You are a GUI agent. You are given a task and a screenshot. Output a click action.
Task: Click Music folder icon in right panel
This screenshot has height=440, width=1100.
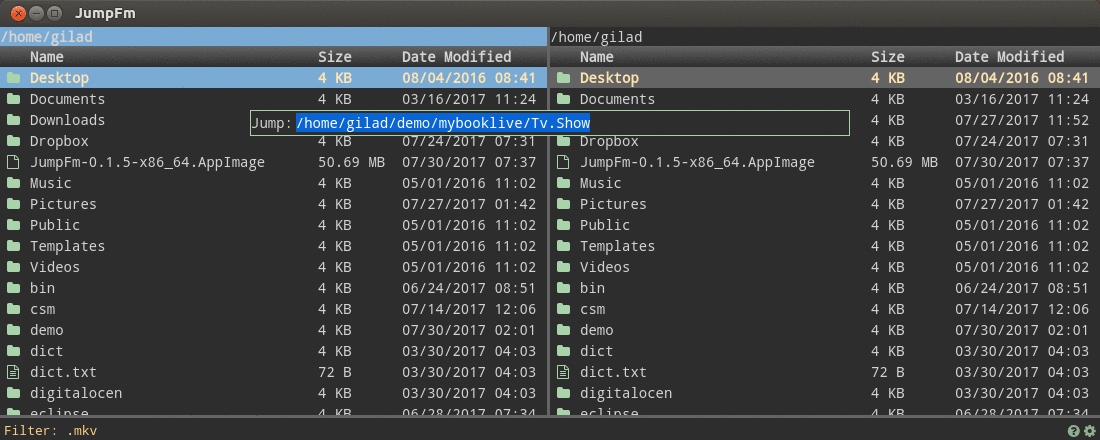(563, 183)
